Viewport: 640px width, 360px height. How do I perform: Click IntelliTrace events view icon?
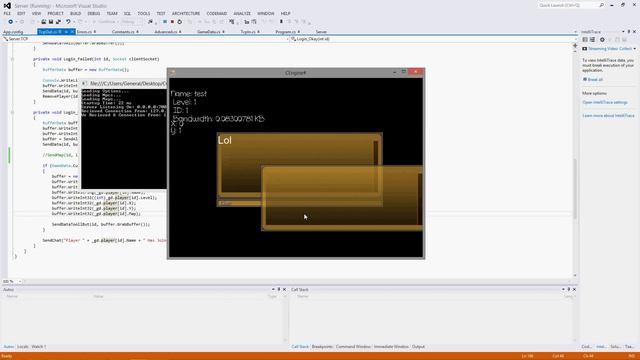pos(585,40)
